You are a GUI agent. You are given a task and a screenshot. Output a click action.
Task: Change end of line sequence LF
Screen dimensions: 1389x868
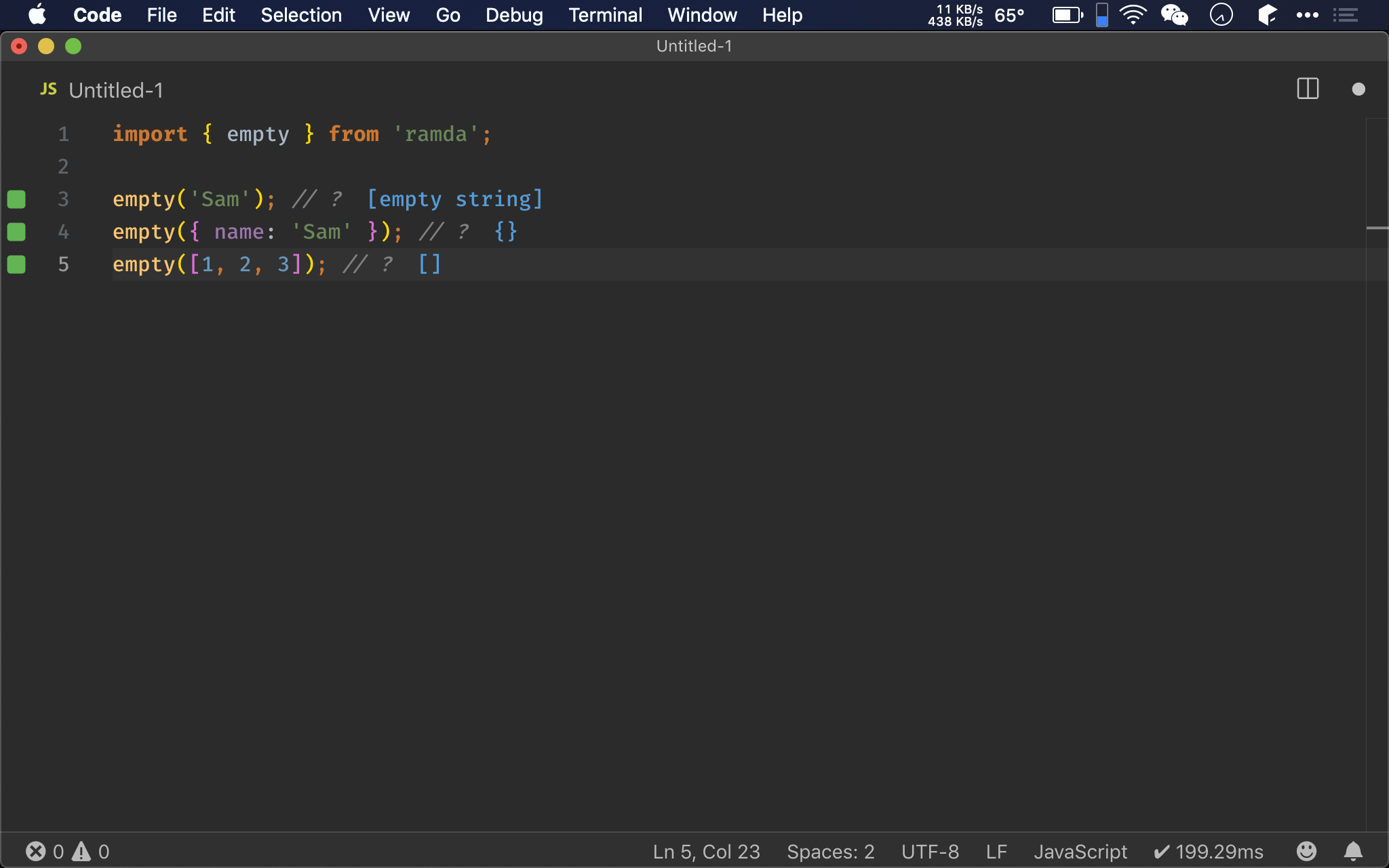[996, 852]
